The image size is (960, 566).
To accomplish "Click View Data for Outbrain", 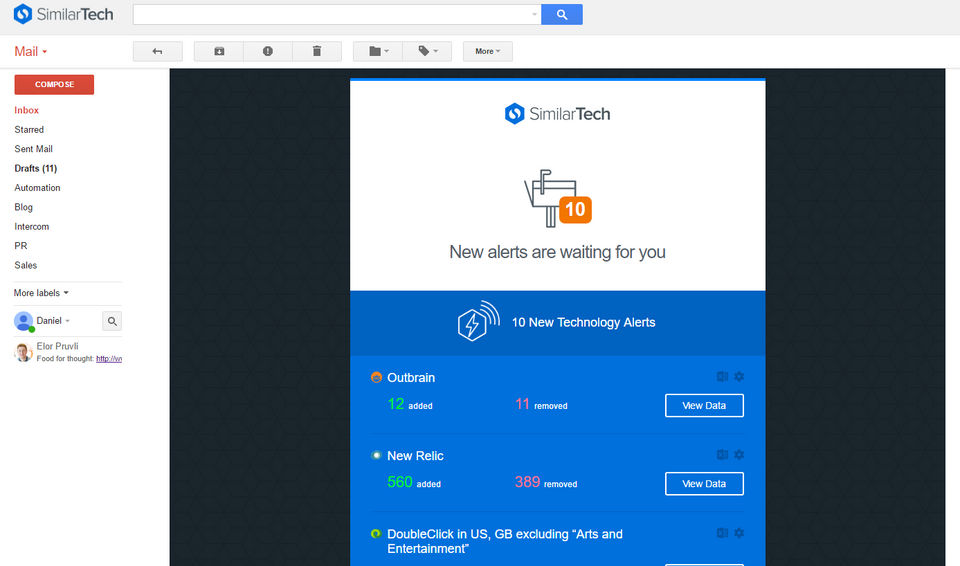I will [x=704, y=406].
